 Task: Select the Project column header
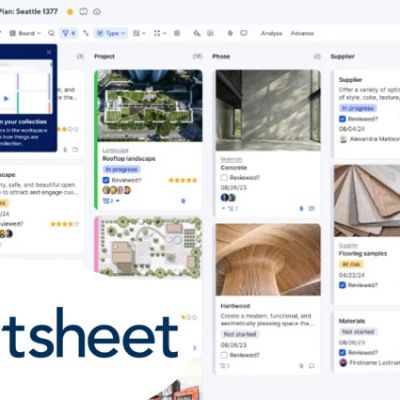104,56
